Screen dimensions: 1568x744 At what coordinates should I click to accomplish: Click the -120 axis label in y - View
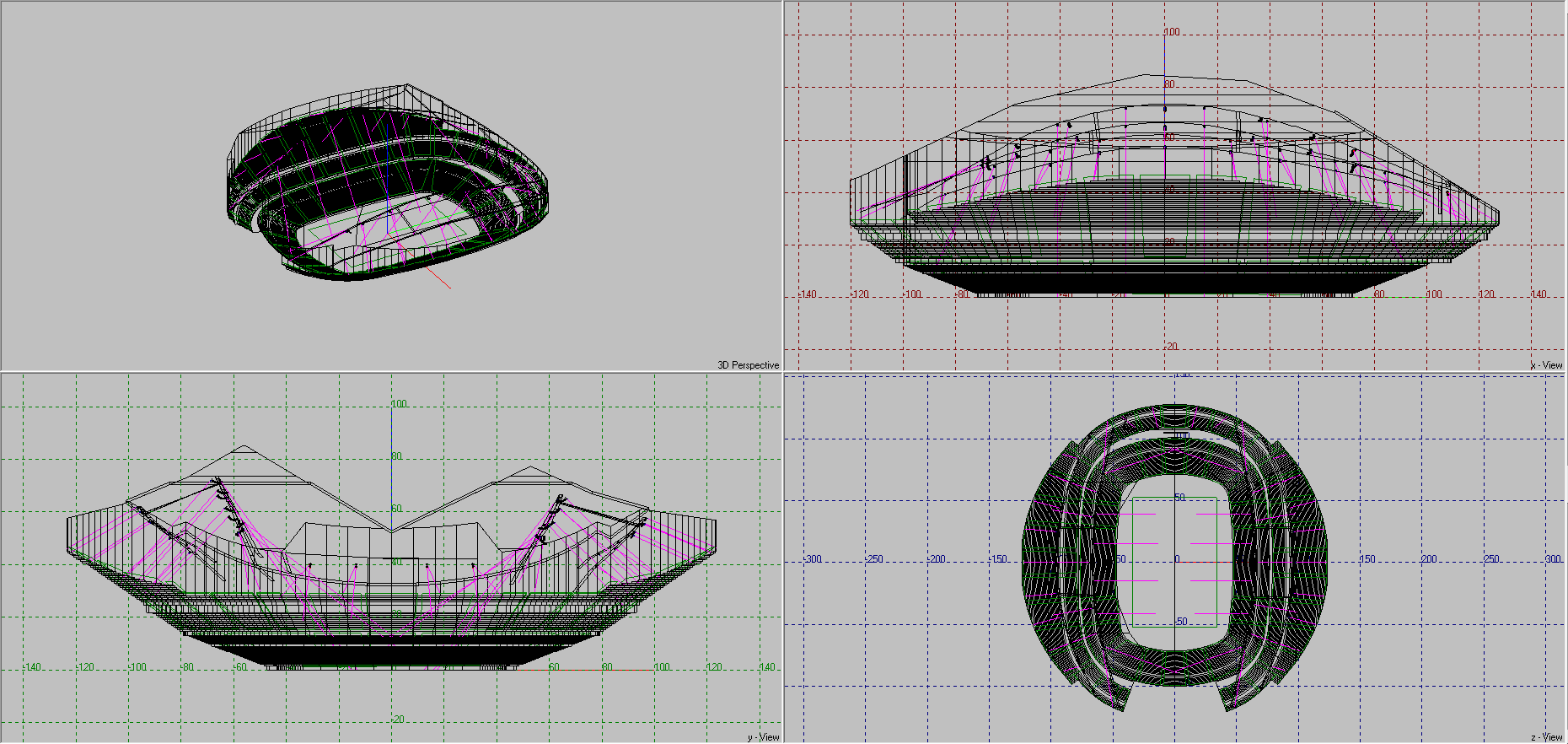tap(84, 667)
